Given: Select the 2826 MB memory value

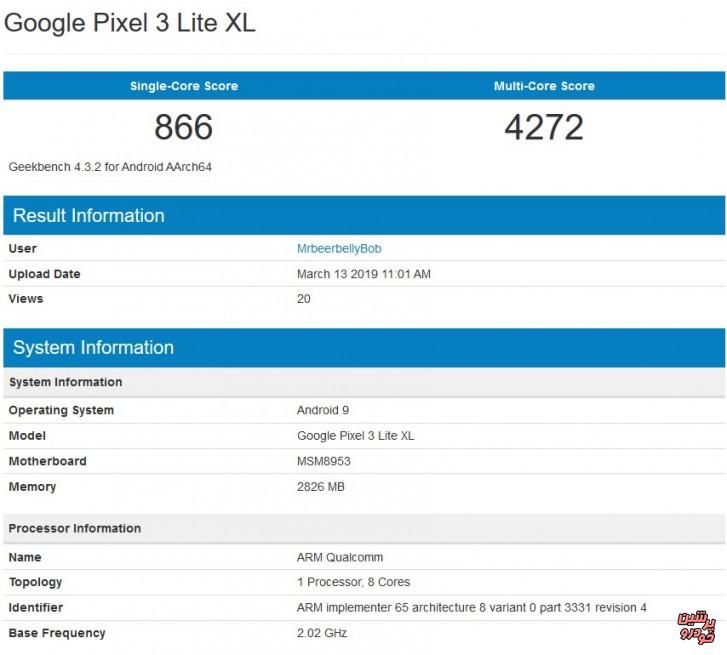Looking at the screenshot, I should coord(323,487).
